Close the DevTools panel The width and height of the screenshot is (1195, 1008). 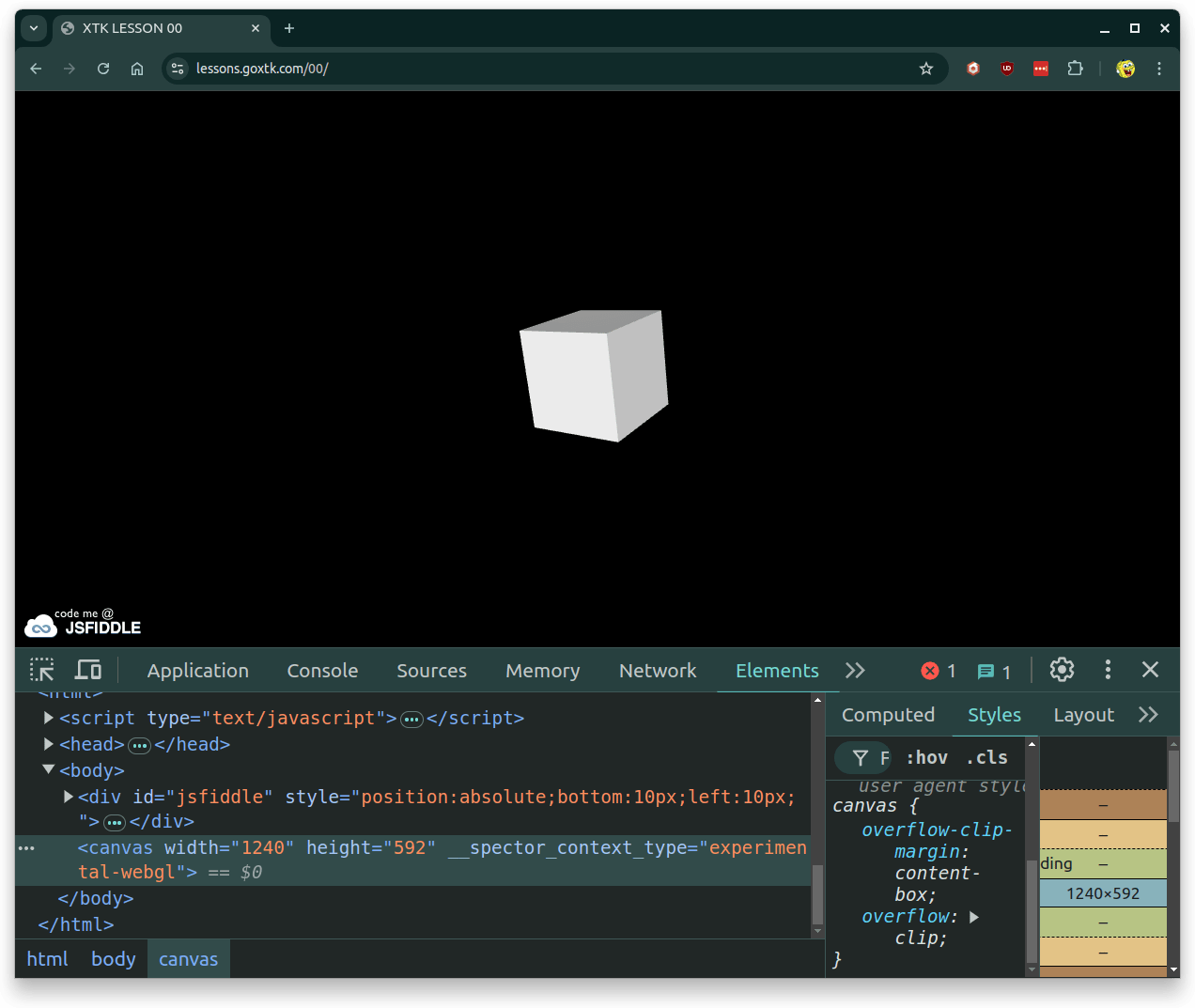click(x=1150, y=670)
